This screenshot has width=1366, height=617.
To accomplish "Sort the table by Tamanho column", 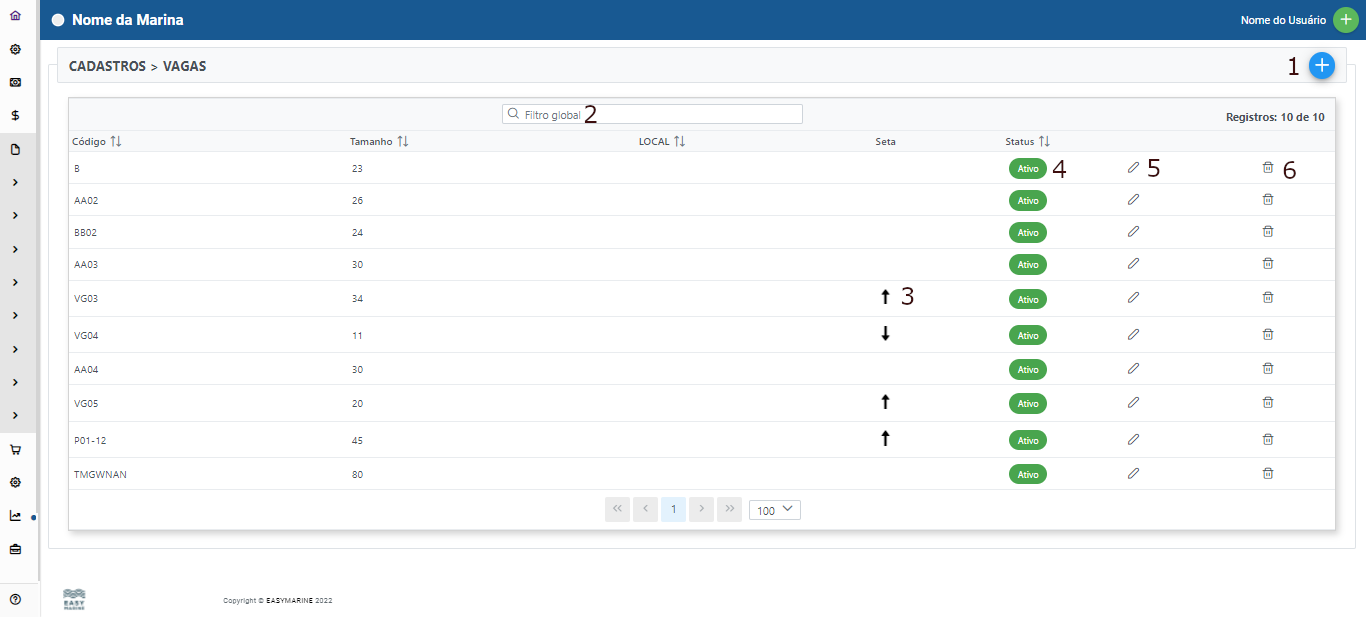I will pyautogui.click(x=403, y=142).
